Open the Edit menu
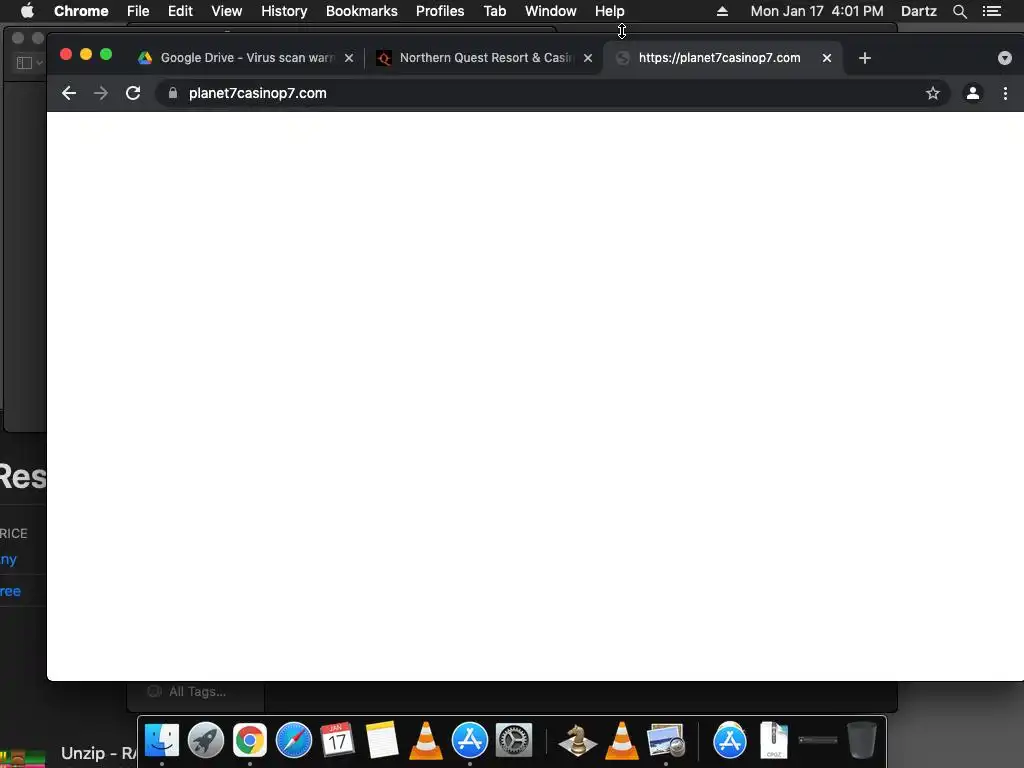The image size is (1024, 768). coord(180,11)
